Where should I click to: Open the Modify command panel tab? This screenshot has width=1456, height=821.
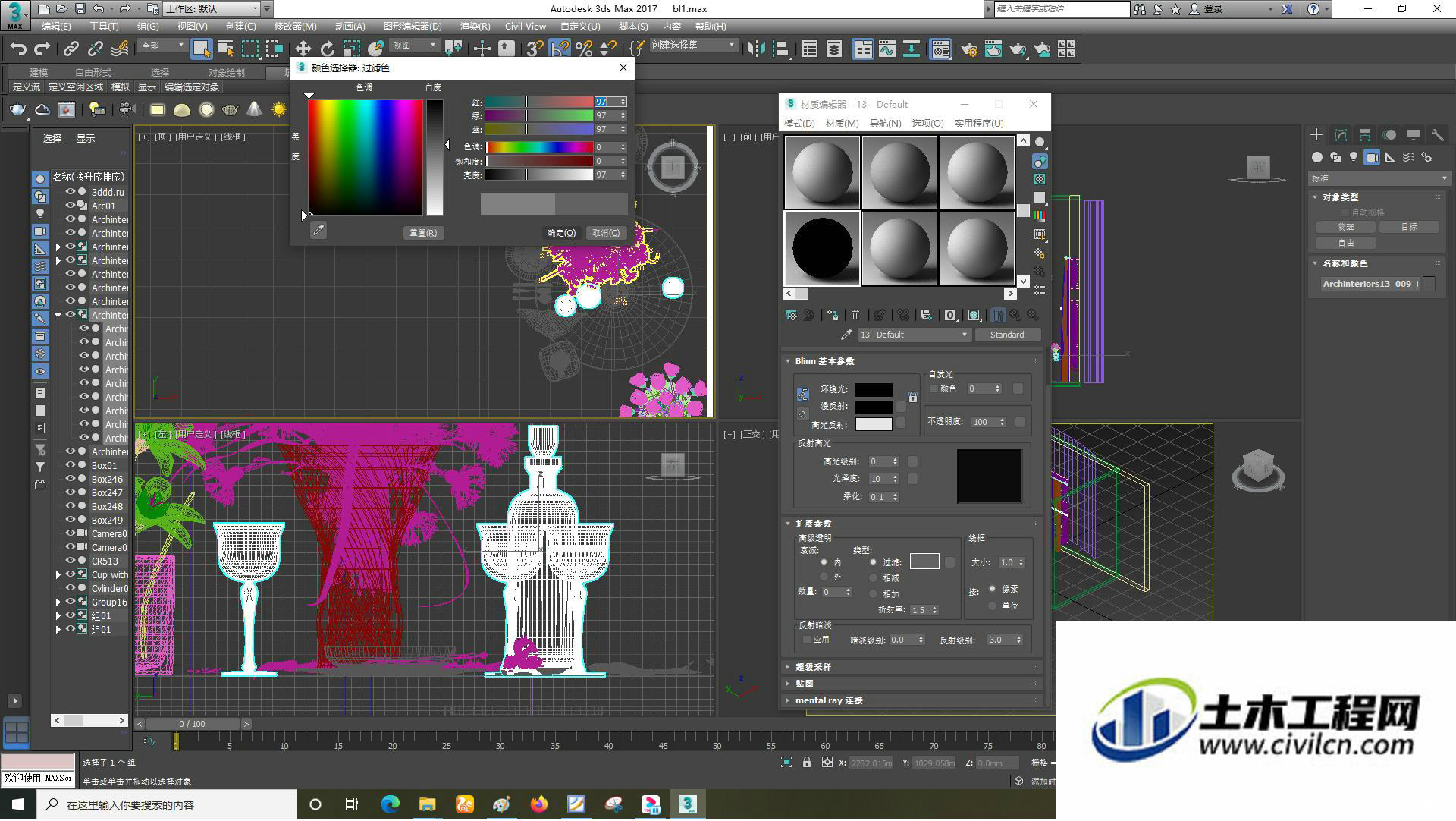(1341, 134)
